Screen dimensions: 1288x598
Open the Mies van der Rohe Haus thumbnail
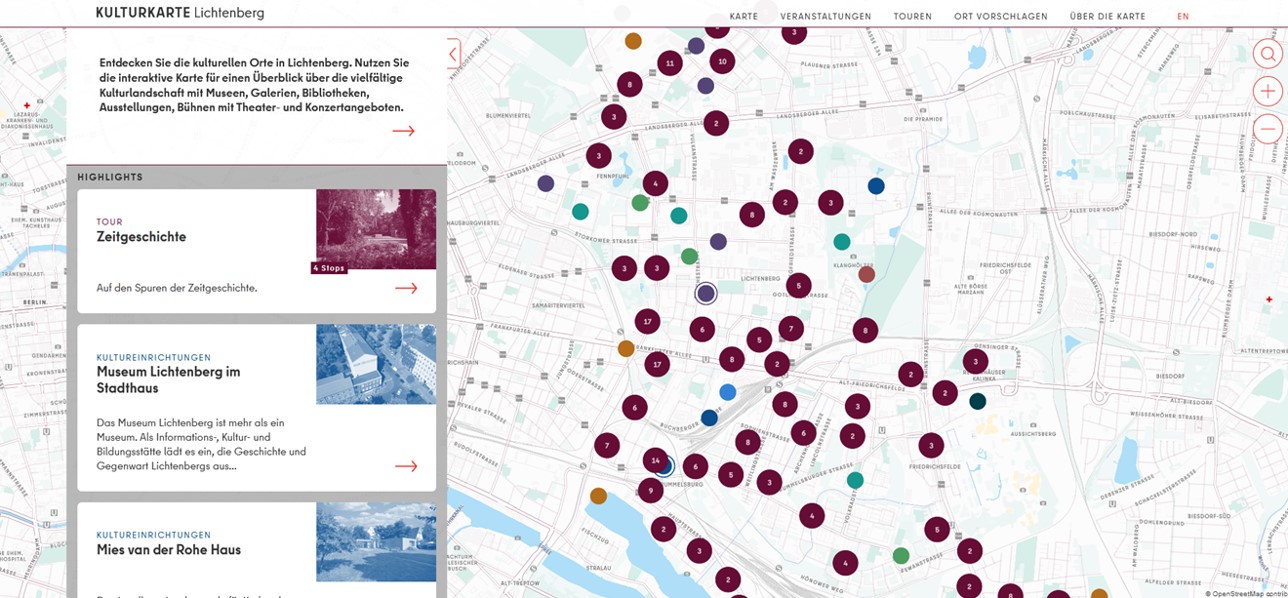(x=376, y=542)
